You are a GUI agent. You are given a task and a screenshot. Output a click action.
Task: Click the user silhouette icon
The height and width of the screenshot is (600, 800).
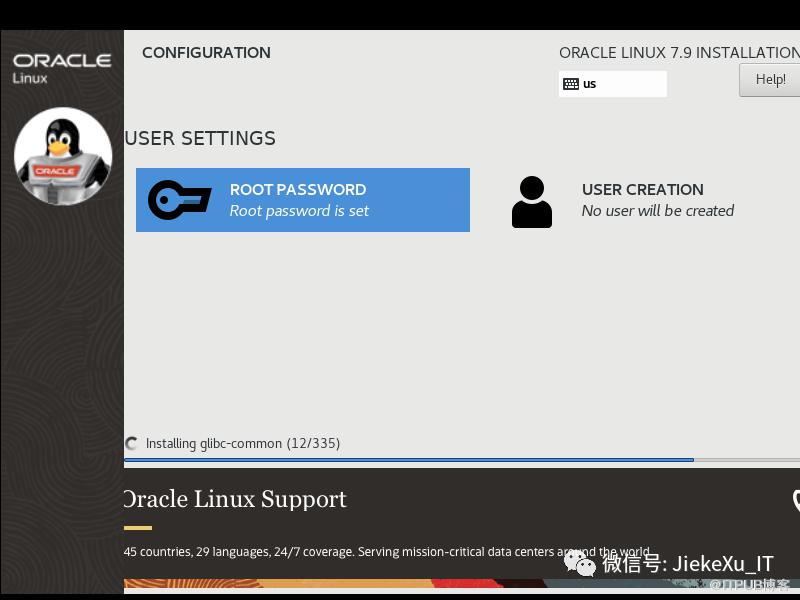pyautogui.click(x=532, y=202)
